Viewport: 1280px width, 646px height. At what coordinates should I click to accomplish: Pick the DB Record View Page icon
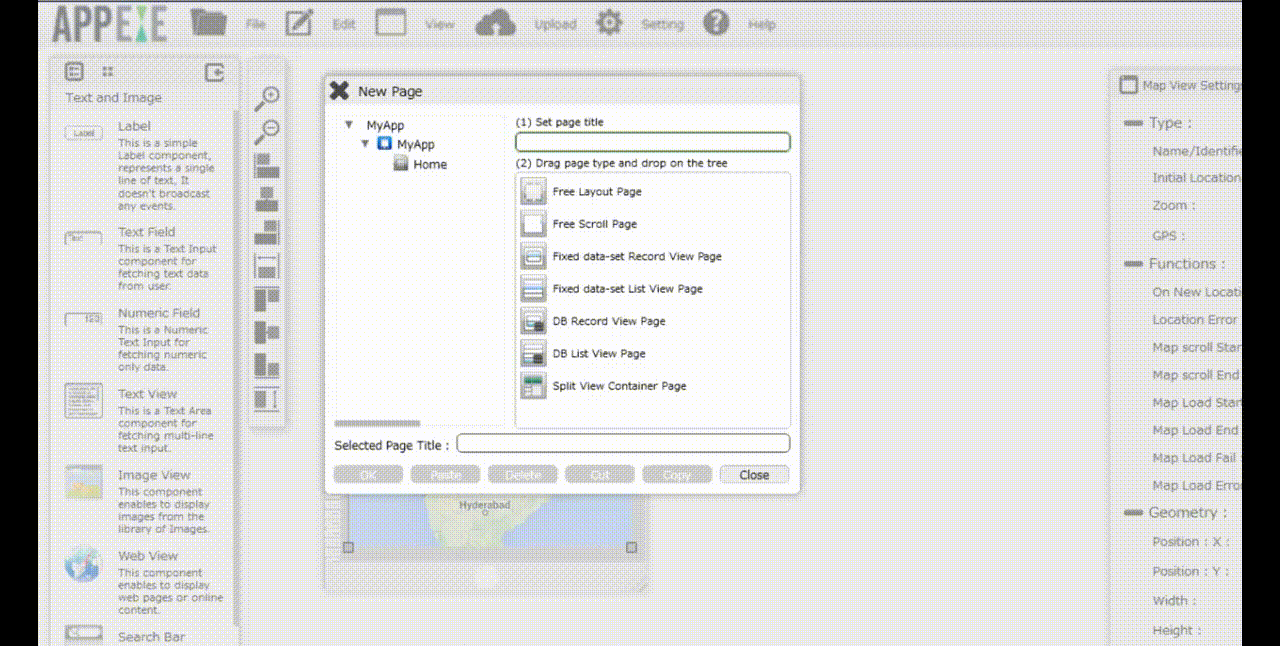534,321
